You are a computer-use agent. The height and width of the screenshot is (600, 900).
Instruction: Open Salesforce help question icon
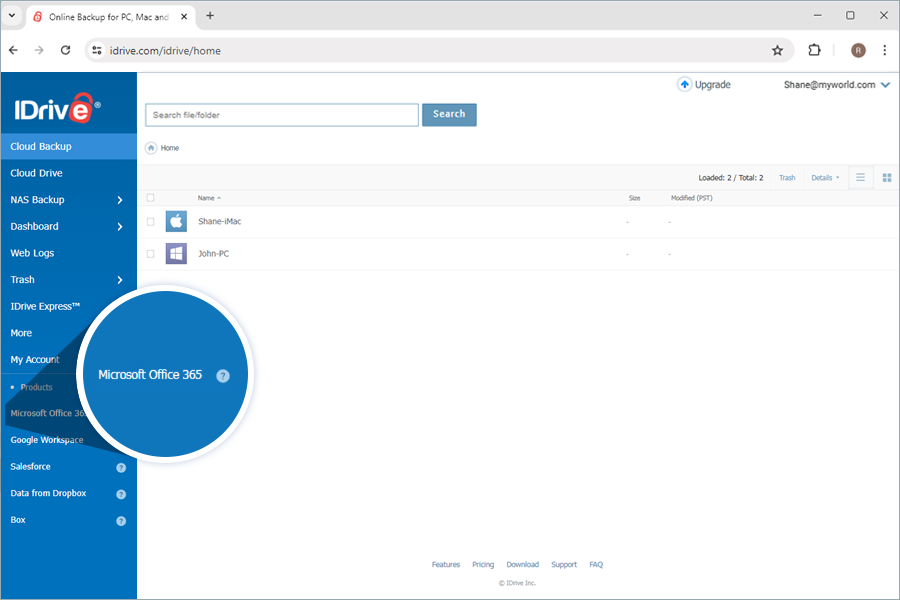point(121,467)
